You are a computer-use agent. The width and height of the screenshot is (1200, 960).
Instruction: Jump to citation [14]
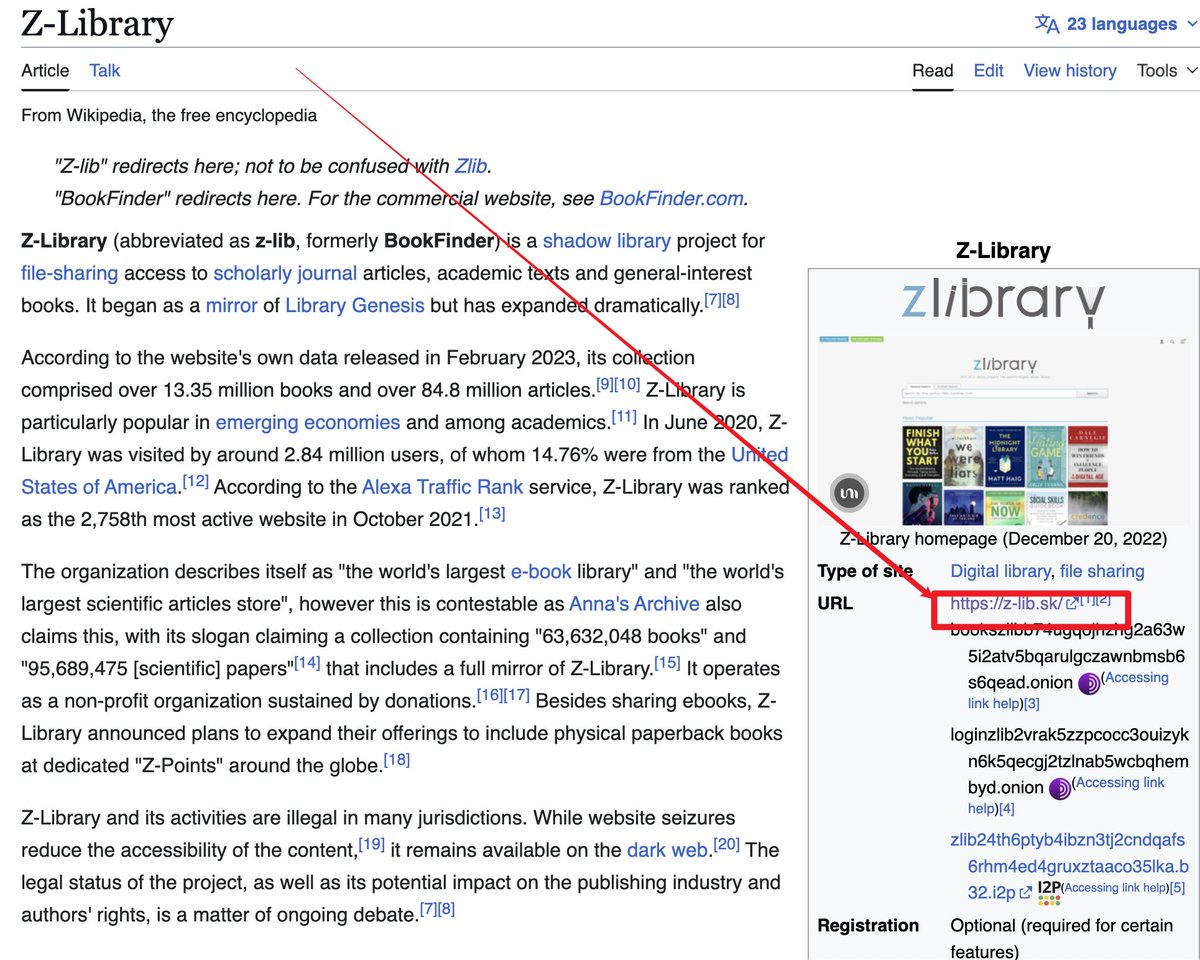coord(307,662)
